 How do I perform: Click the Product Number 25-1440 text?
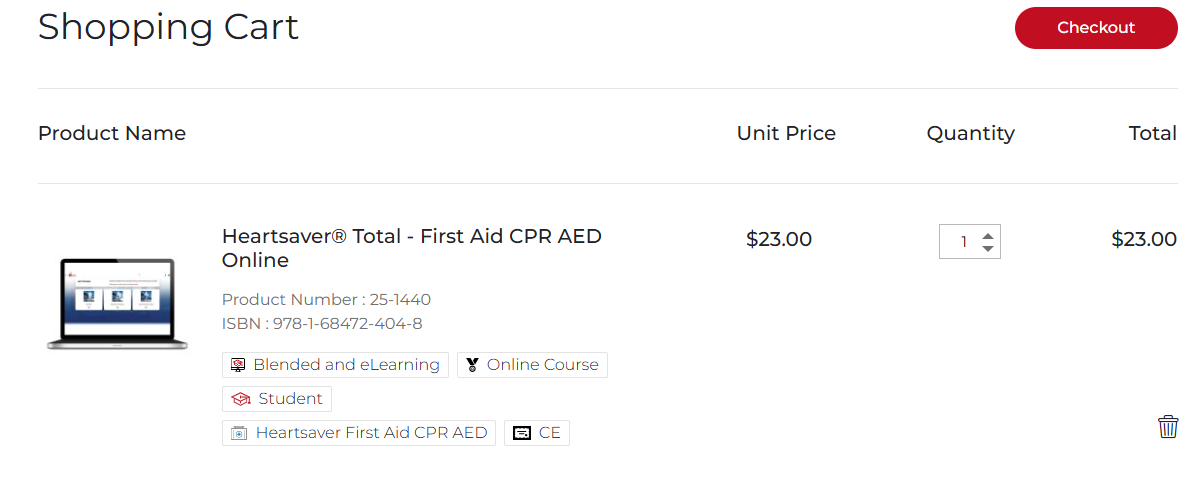[x=326, y=299]
